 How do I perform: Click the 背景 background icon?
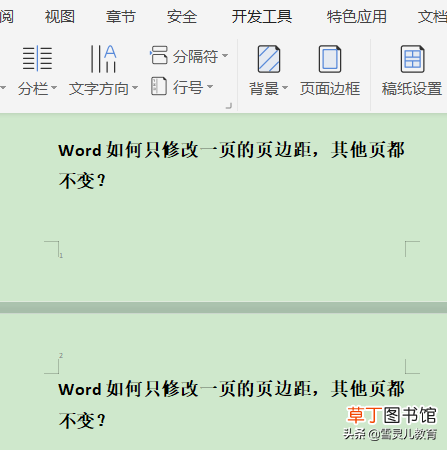pos(269,59)
